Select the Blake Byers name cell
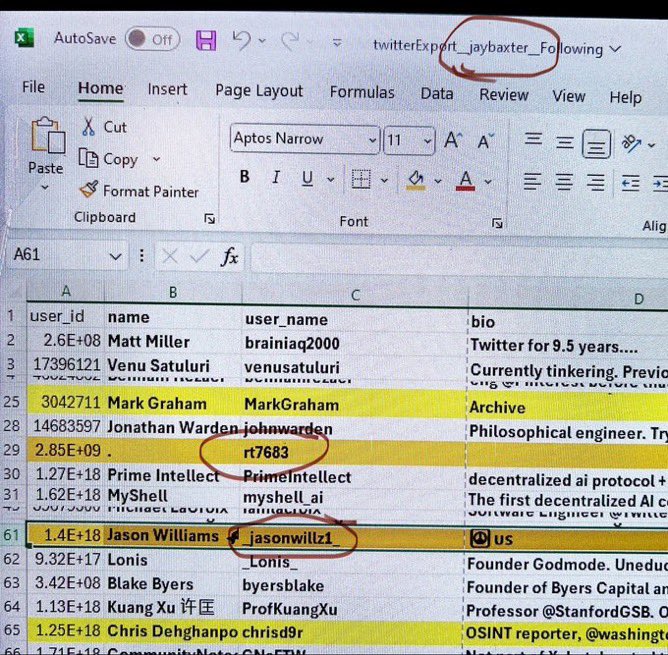The width and height of the screenshot is (668, 655). point(172,584)
